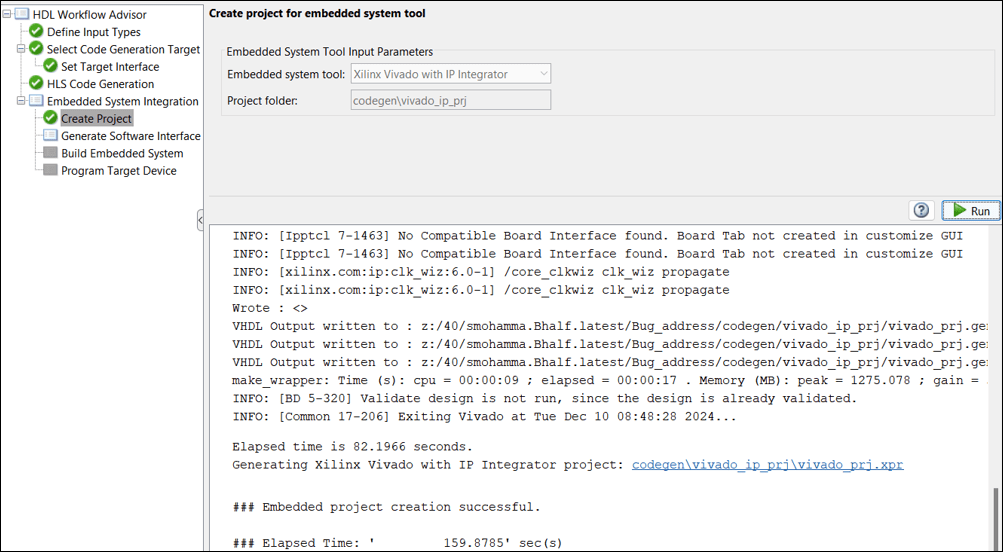The height and width of the screenshot is (552, 1003).
Task: Click the help question mark icon
Action: [921, 210]
